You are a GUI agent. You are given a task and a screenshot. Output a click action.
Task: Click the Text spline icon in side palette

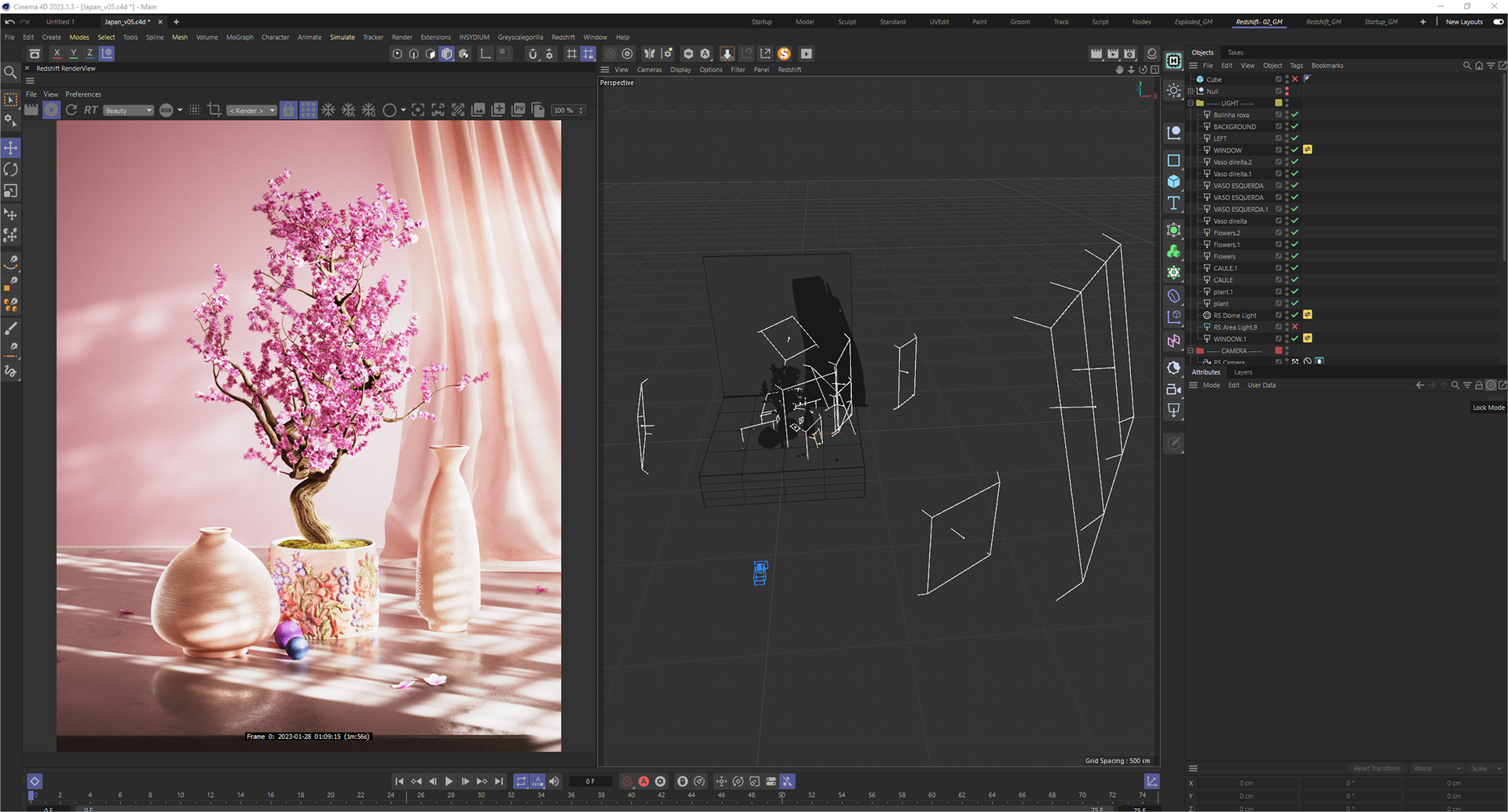click(x=1173, y=203)
